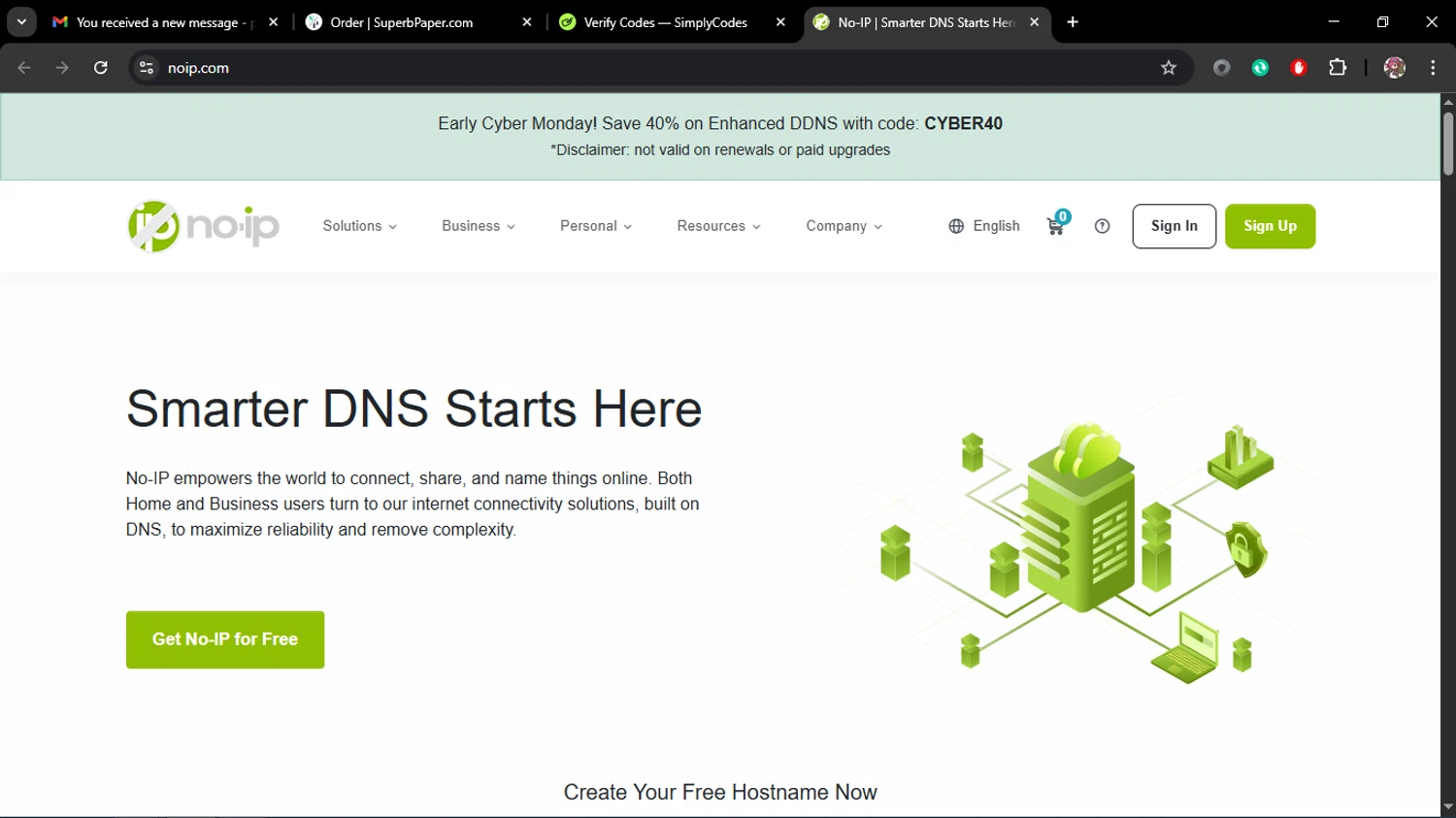Image resolution: width=1456 pixels, height=818 pixels.
Task: Close the SuperbPaper.com Order tab
Action: coord(527,21)
